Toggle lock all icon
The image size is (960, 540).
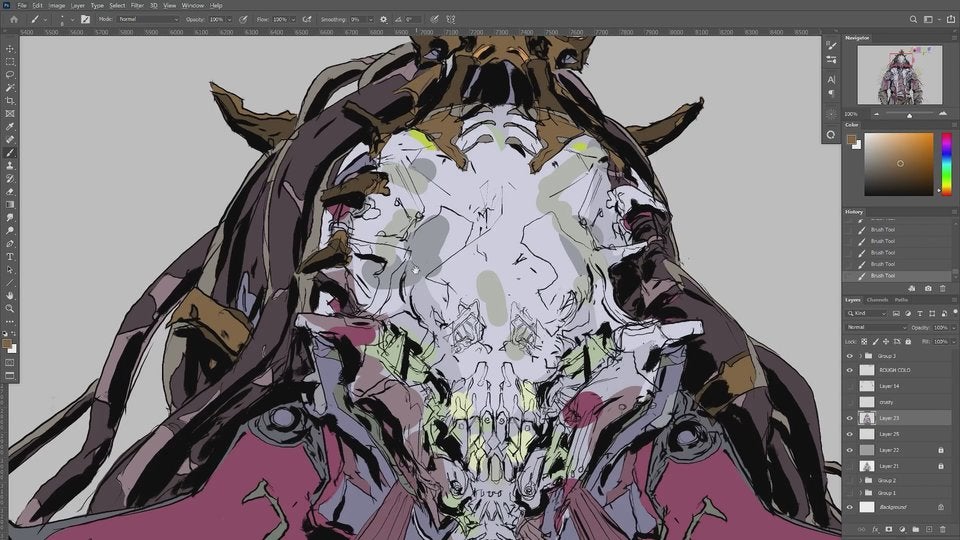[x=908, y=342]
